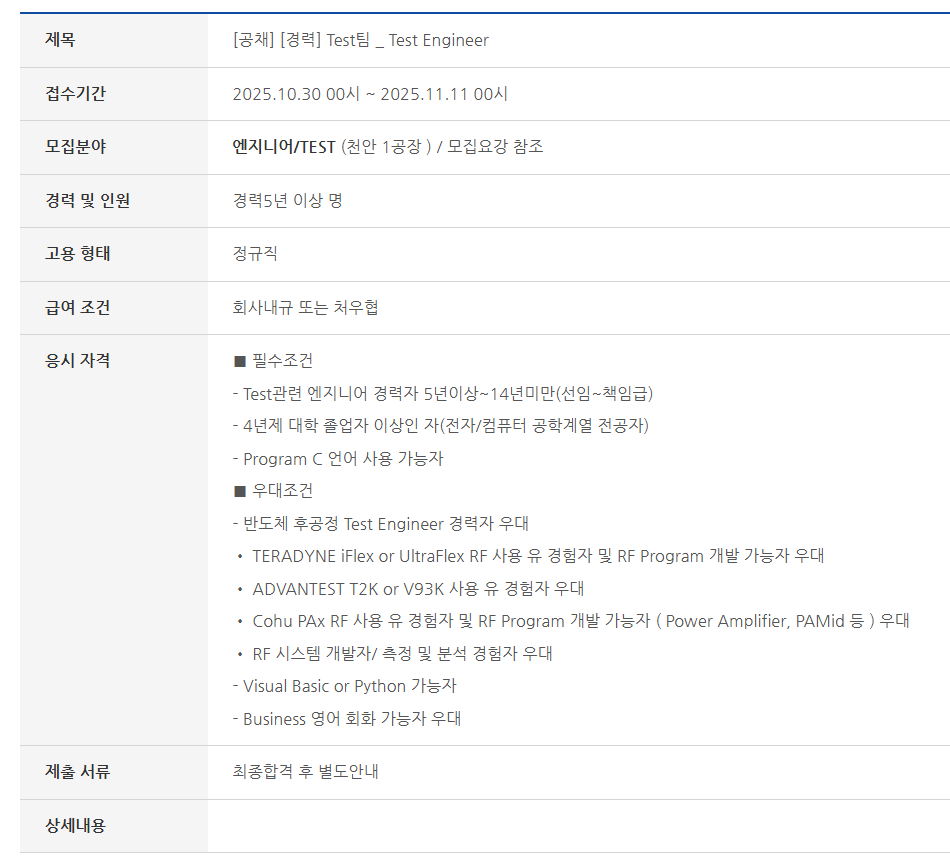The height and width of the screenshot is (866, 950).
Task: Click the '회사내규 또는 처우협' salary text
Action: coord(305,308)
